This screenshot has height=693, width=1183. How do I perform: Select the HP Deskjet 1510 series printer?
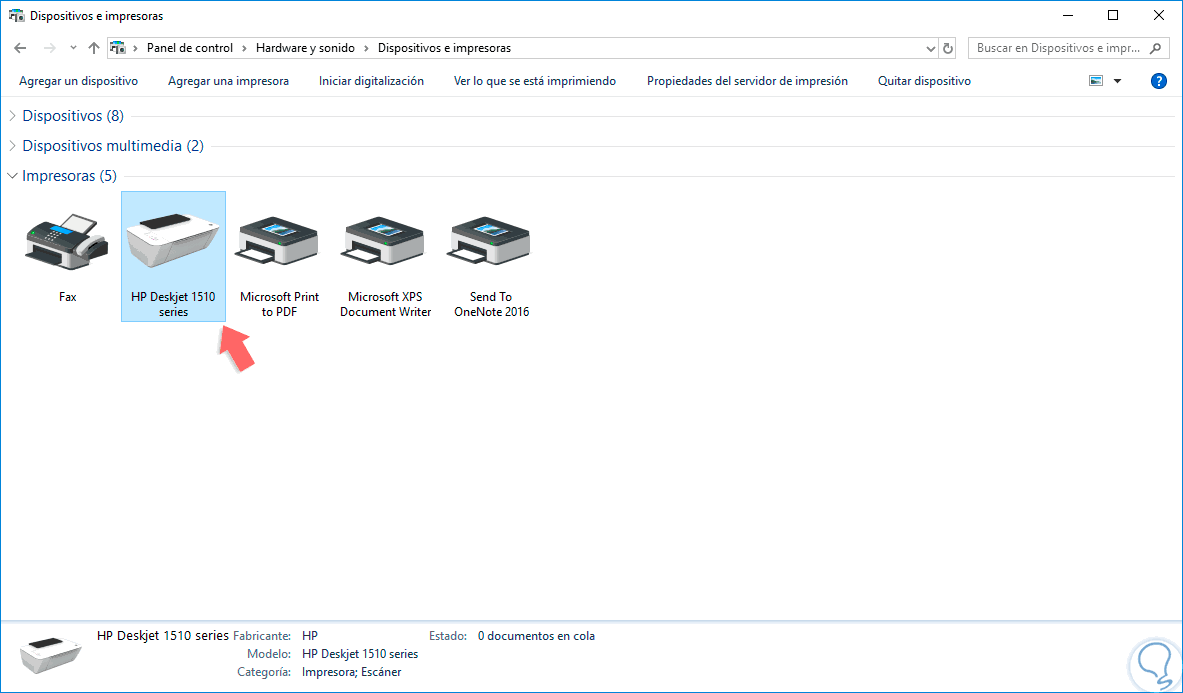[173, 256]
